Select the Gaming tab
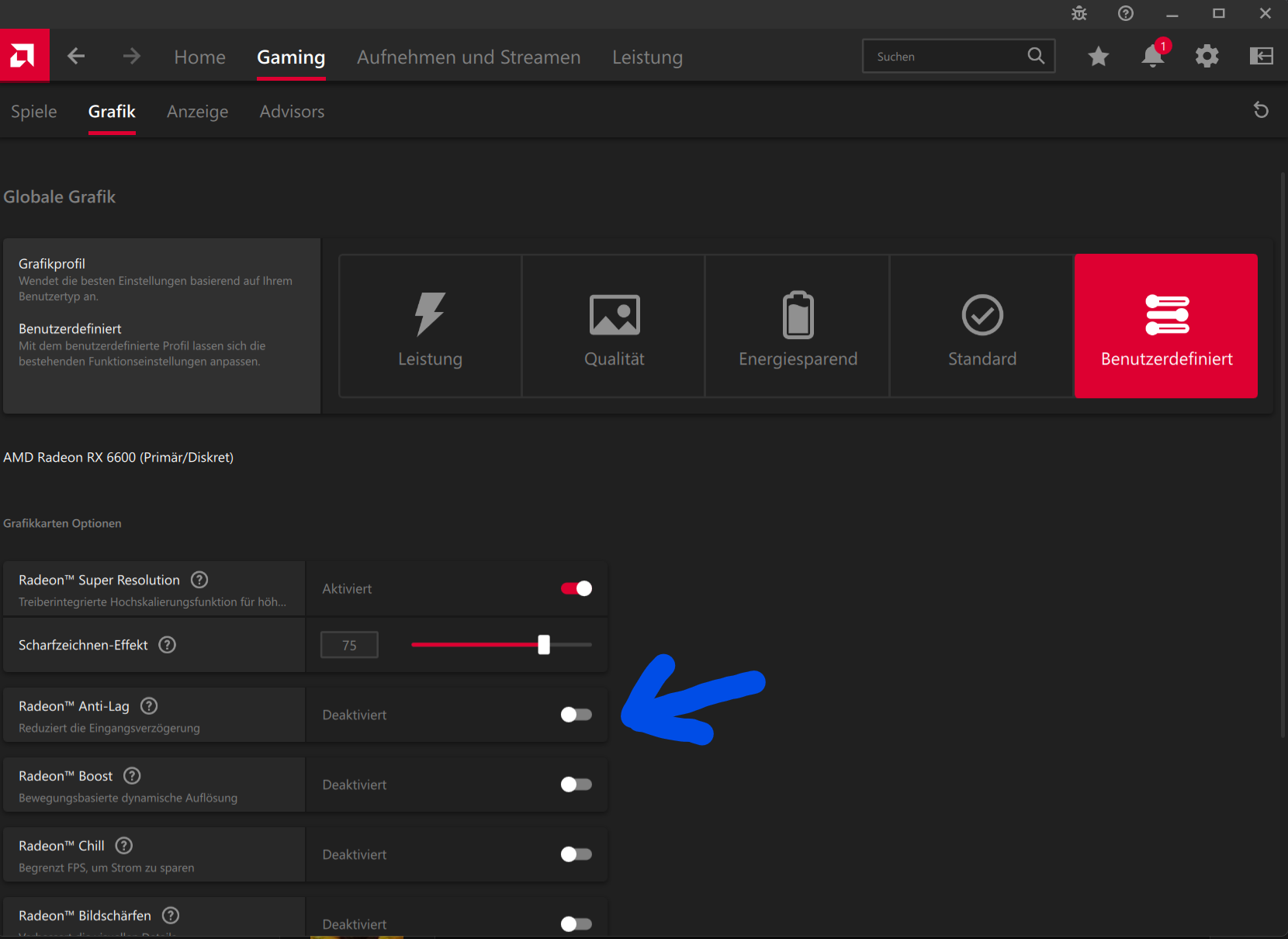Screen dimensions: 1288x939 coord(291,57)
